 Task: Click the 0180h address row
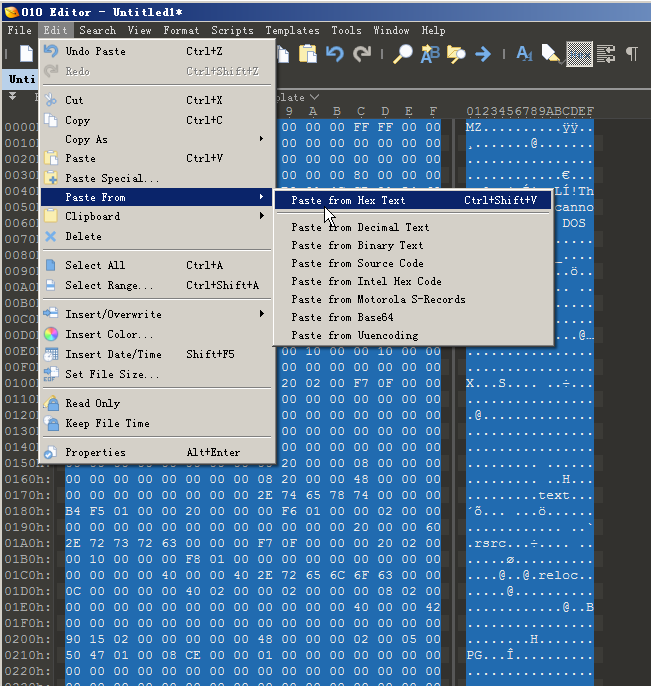(x=28, y=511)
